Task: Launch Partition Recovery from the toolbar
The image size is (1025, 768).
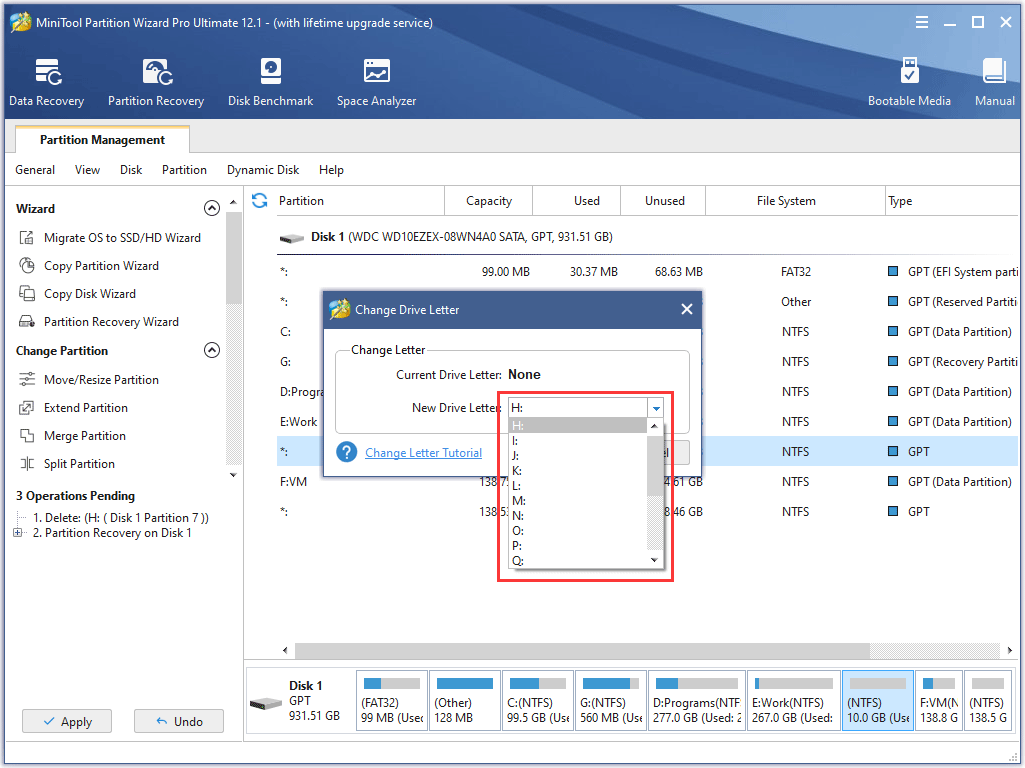Action: point(156,82)
